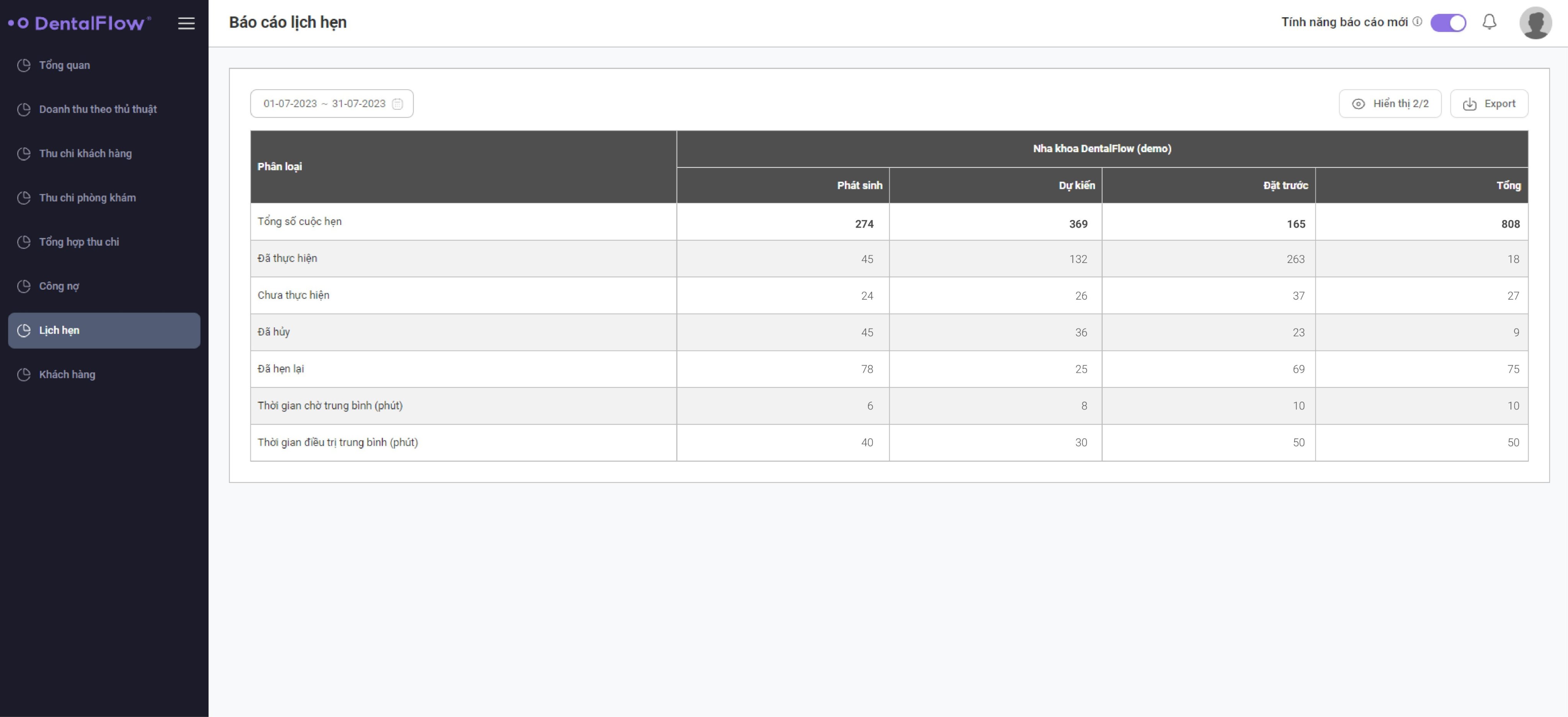This screenshot has width=1568, height=717.
Task: Click Dự kiến total 369
Action: [1078, 224]
